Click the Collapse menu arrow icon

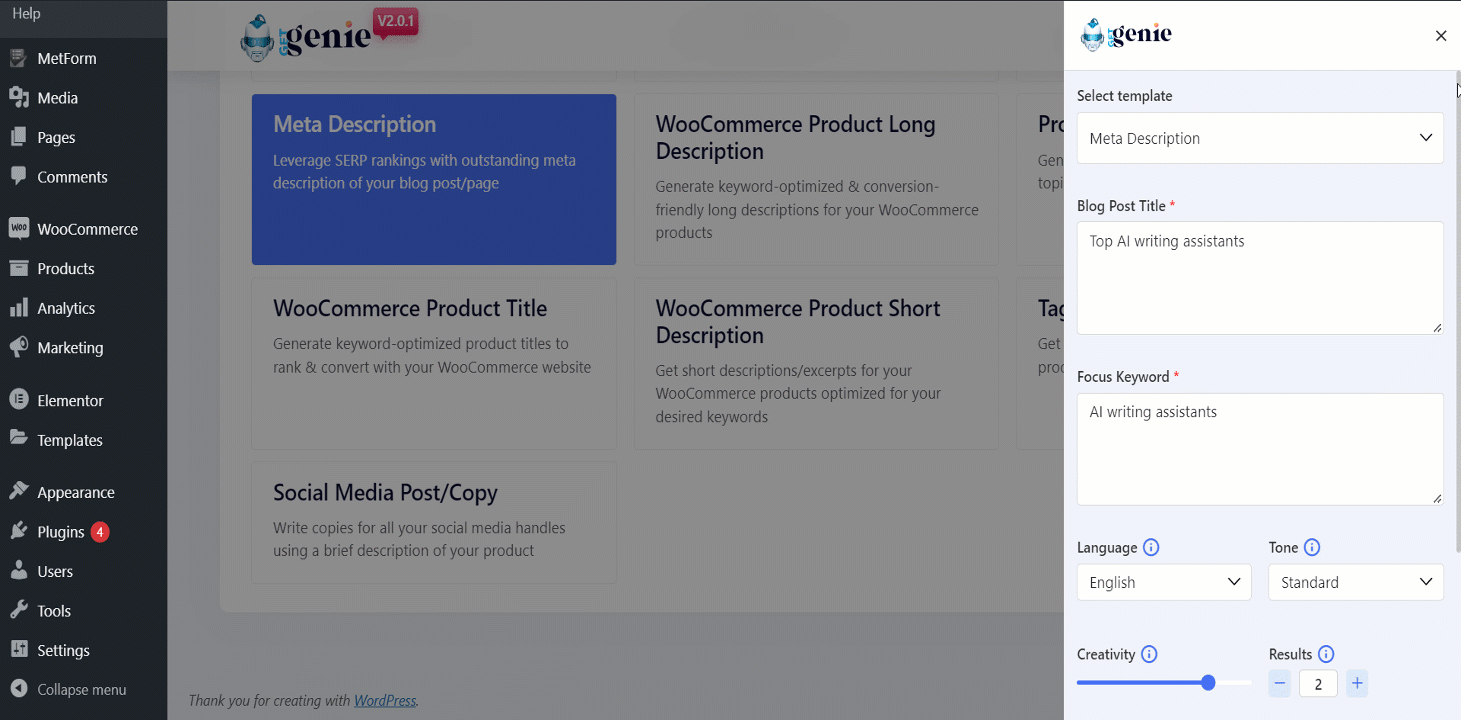(x=18, y=689)
